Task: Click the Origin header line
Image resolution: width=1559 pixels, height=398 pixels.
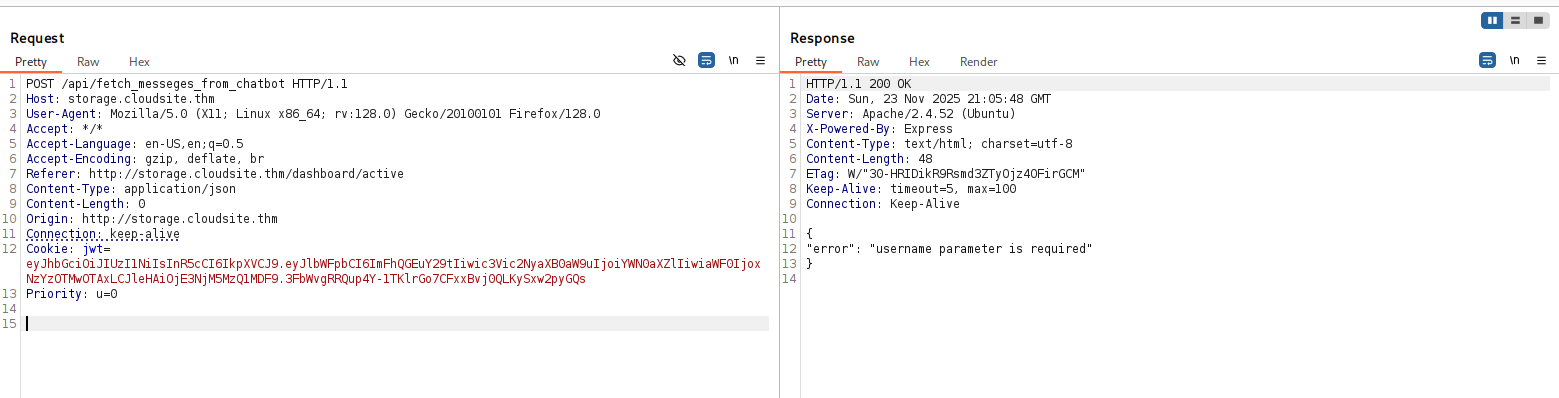Action: 152,219
